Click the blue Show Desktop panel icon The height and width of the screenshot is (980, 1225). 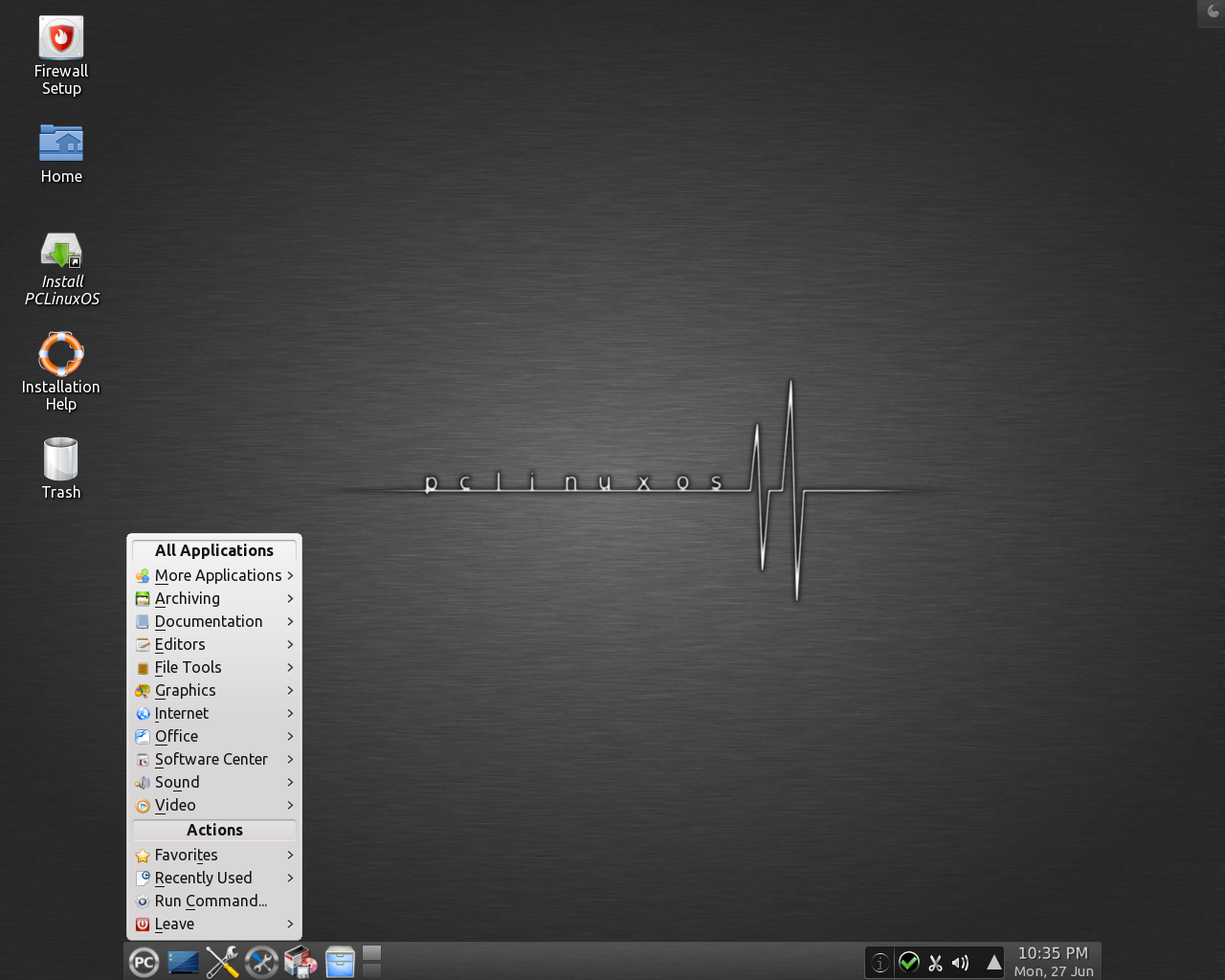(x=184, y=962)
